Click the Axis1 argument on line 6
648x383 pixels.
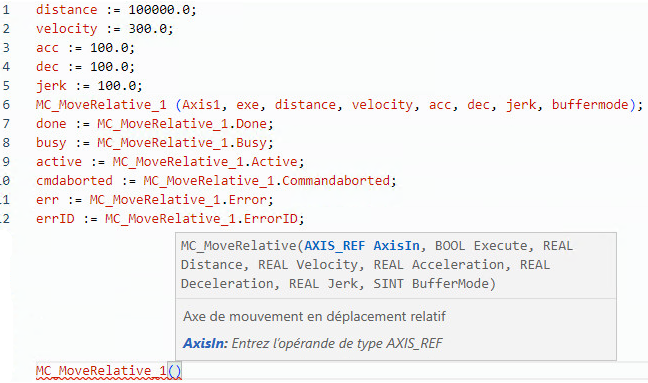201,105
